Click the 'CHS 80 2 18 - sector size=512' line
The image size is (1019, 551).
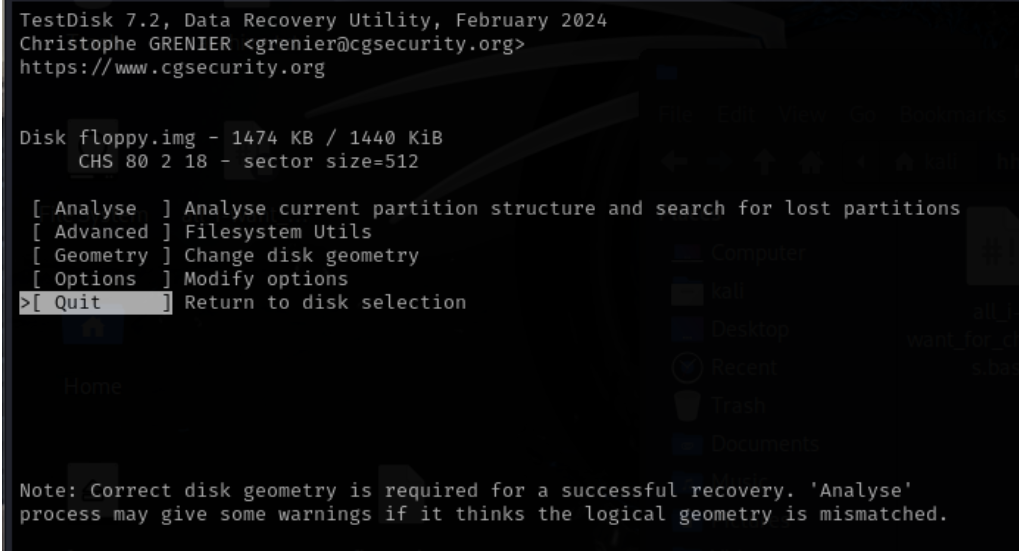point(248,161)
